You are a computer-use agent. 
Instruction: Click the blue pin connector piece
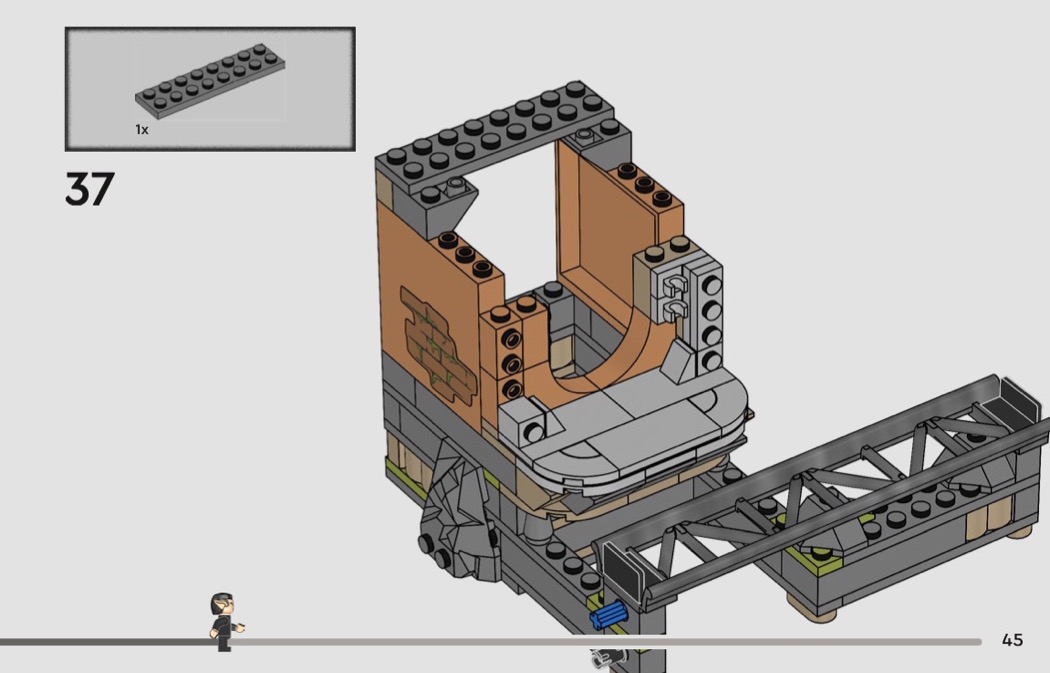coord(607,617)
